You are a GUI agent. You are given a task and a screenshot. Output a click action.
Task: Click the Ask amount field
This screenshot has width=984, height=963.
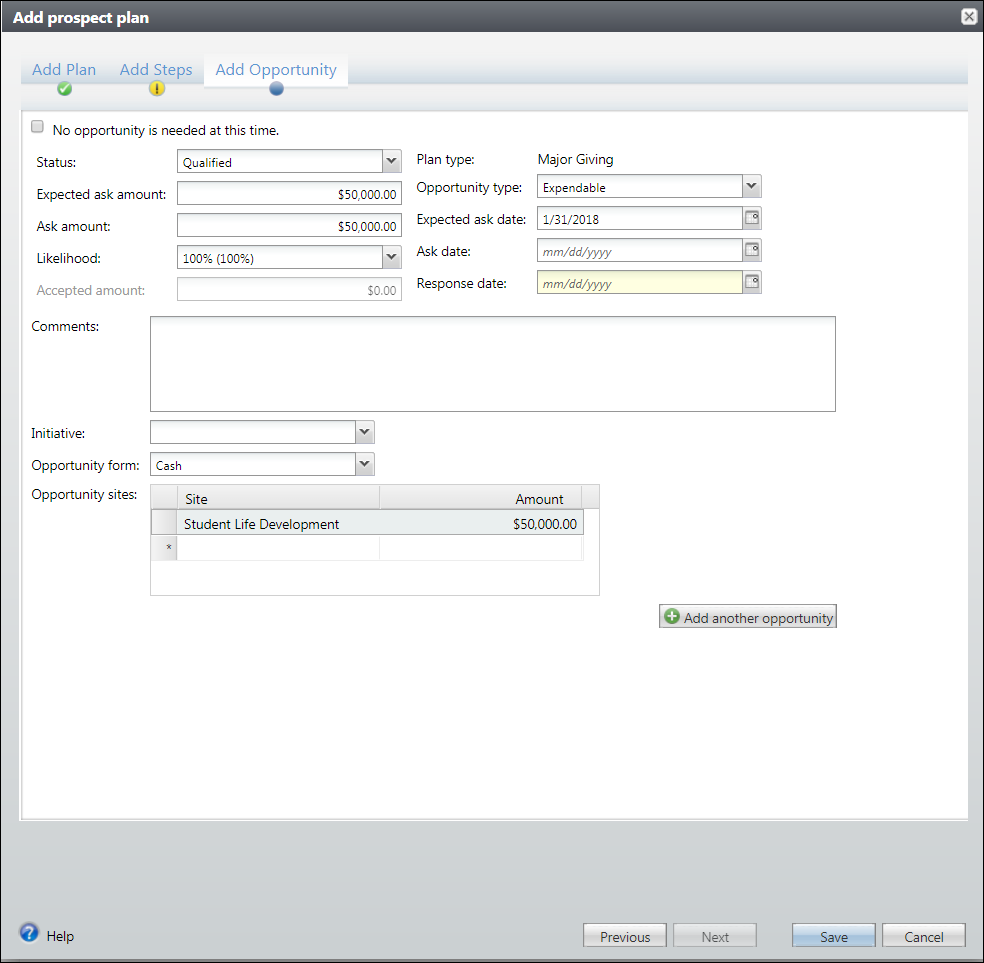pos(289,225)
